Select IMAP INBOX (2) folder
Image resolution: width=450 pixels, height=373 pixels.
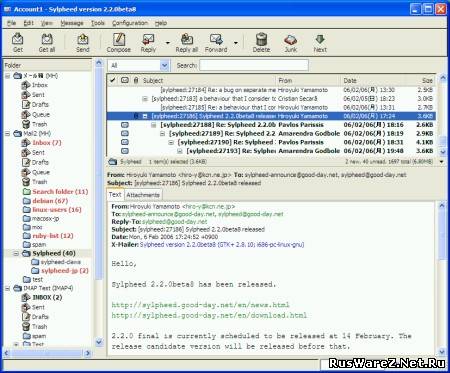(x=47, y=297)
